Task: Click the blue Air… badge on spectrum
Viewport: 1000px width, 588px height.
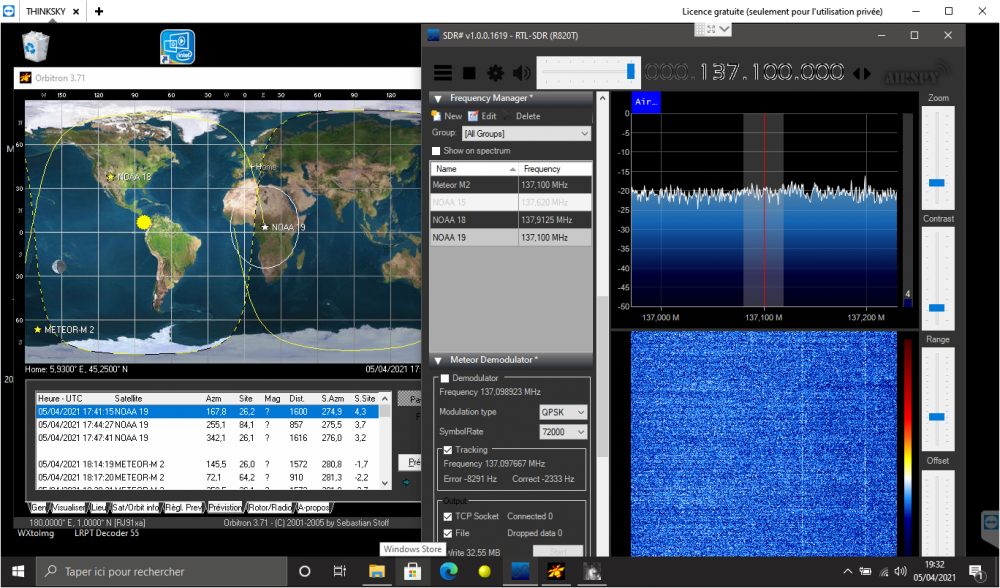Action: pos(646,102)
